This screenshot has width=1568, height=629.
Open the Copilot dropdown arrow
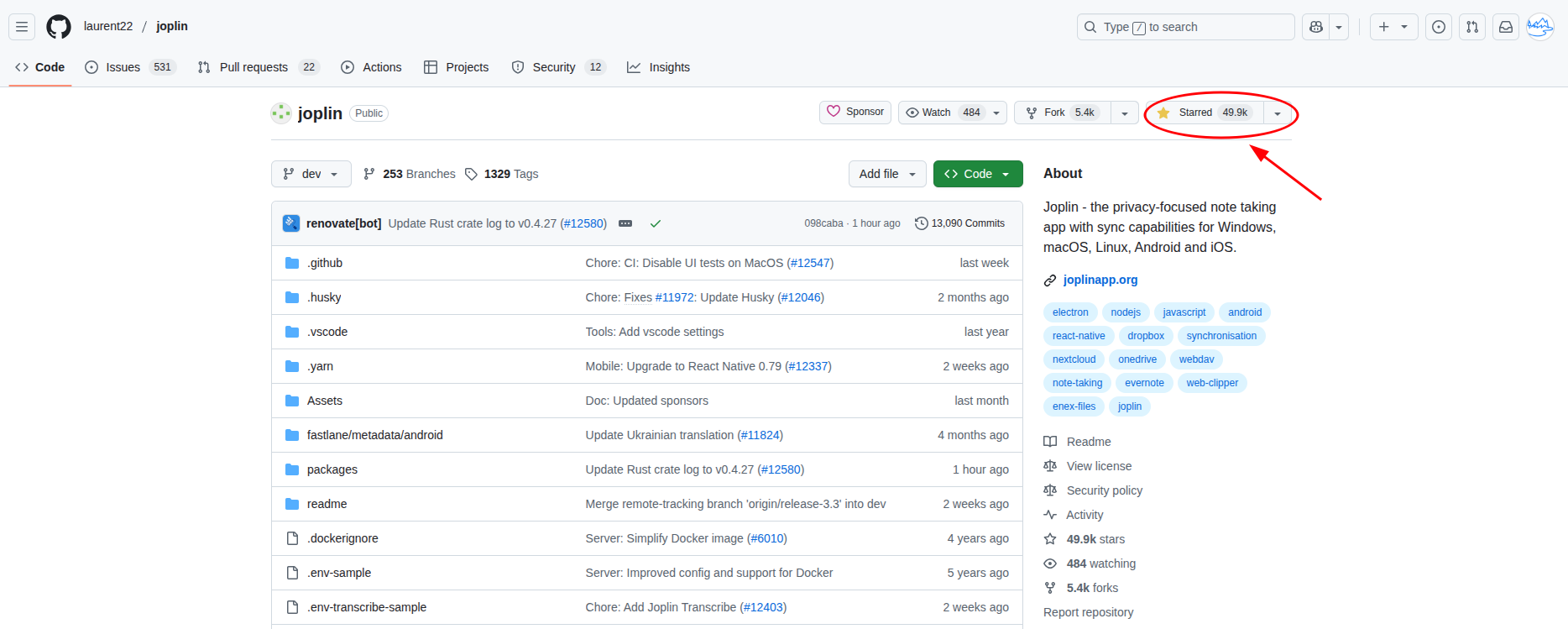[1339, 27]
